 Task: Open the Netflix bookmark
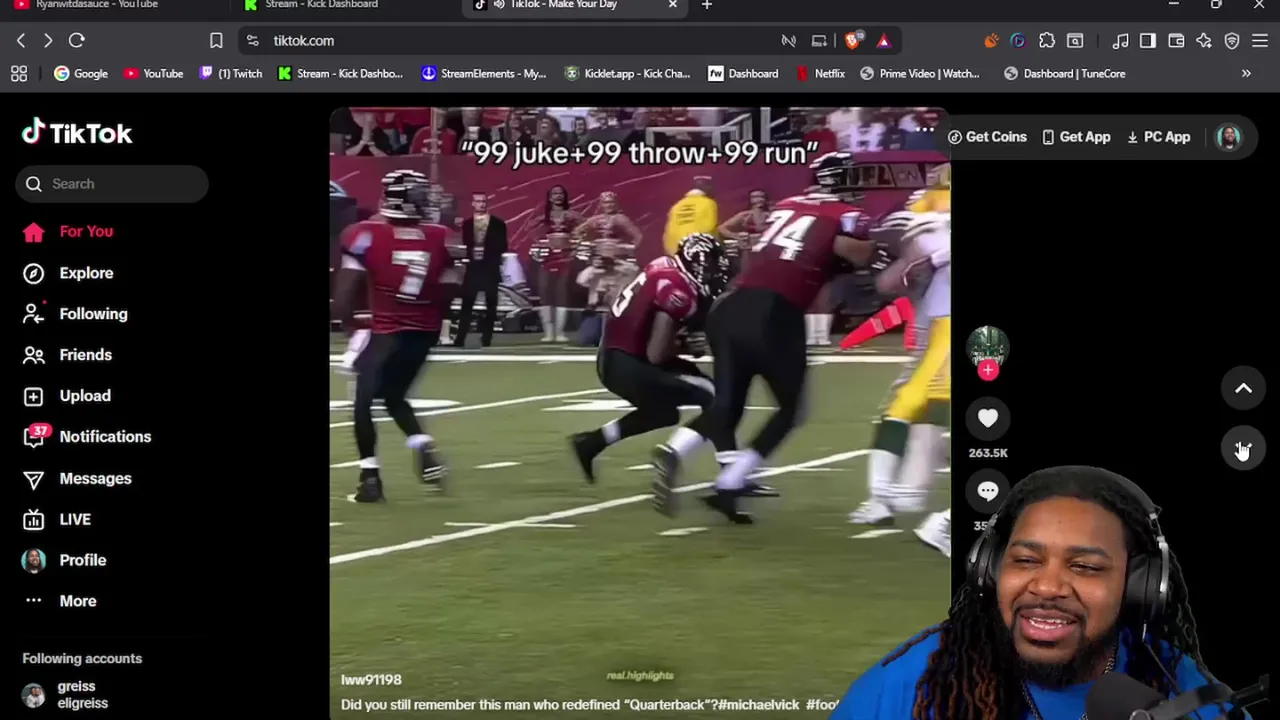click(820, 74)
